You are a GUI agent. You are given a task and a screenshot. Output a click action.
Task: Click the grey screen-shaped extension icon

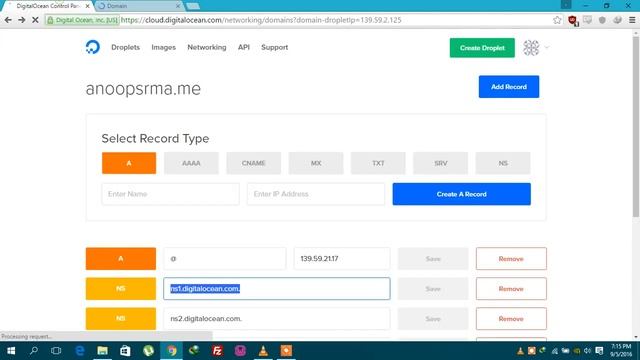point(587,20)
